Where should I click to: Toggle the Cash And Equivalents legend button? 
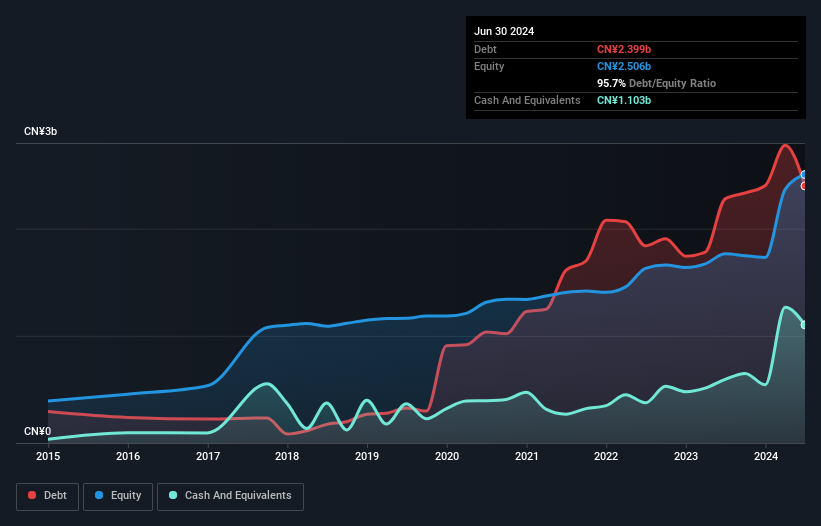point(230,496)
